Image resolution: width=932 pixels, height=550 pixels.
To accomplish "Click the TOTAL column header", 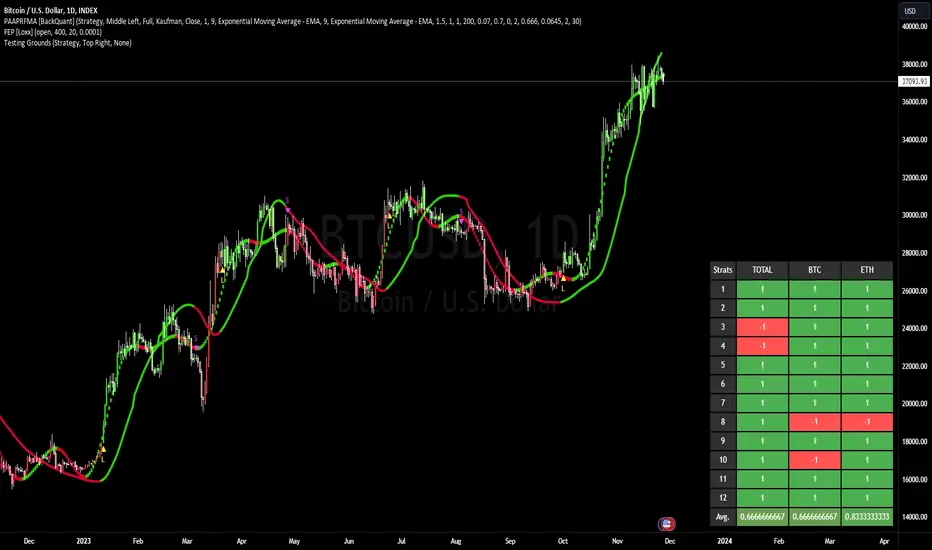I will (x=763, y=270).
